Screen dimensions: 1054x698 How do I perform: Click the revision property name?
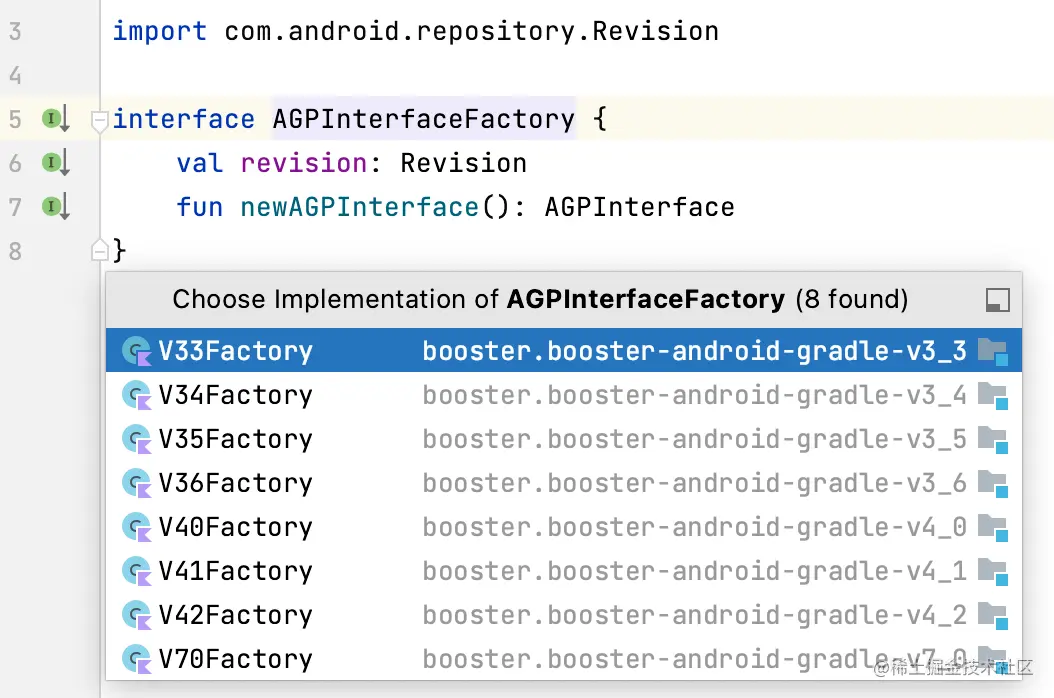click(304, 163)
